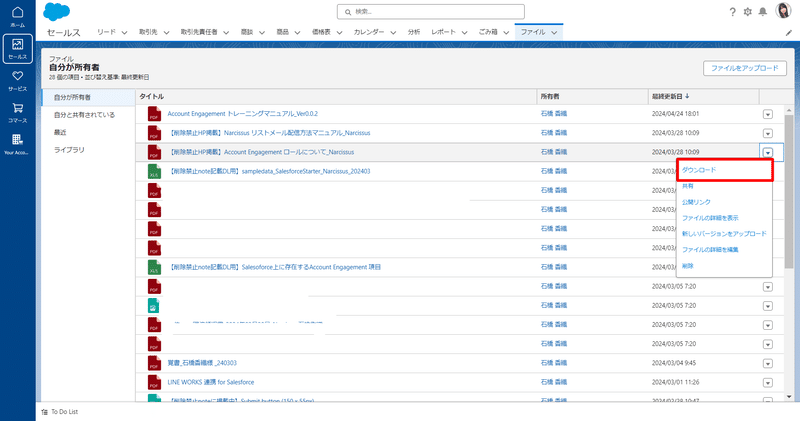Choose 新しいバージョンをアップロード from the menu
800x421 pixels.
coord(724,234)
